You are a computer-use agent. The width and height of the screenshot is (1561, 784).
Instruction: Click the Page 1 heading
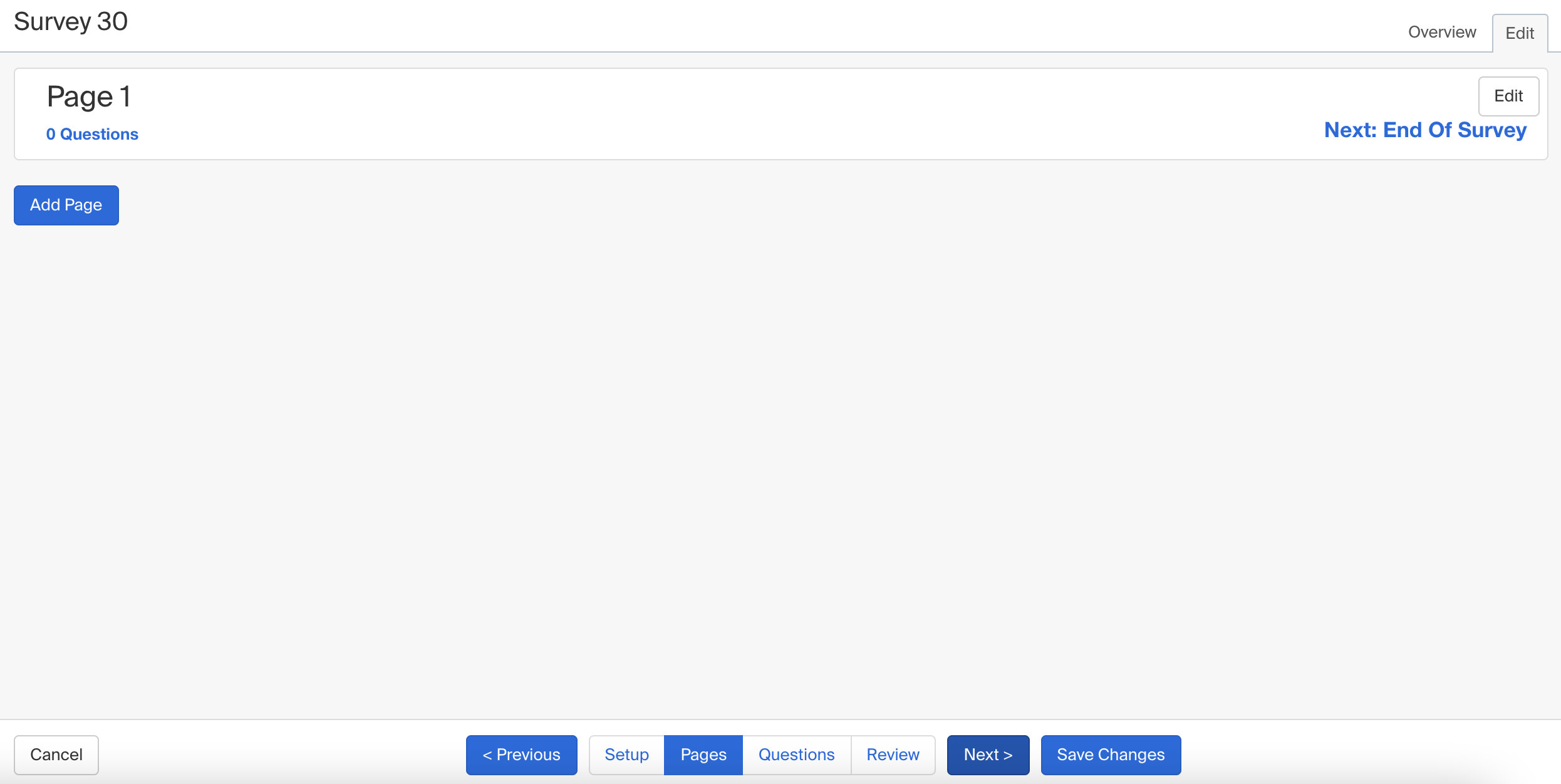pyautogui.click(x=89, y=97)
